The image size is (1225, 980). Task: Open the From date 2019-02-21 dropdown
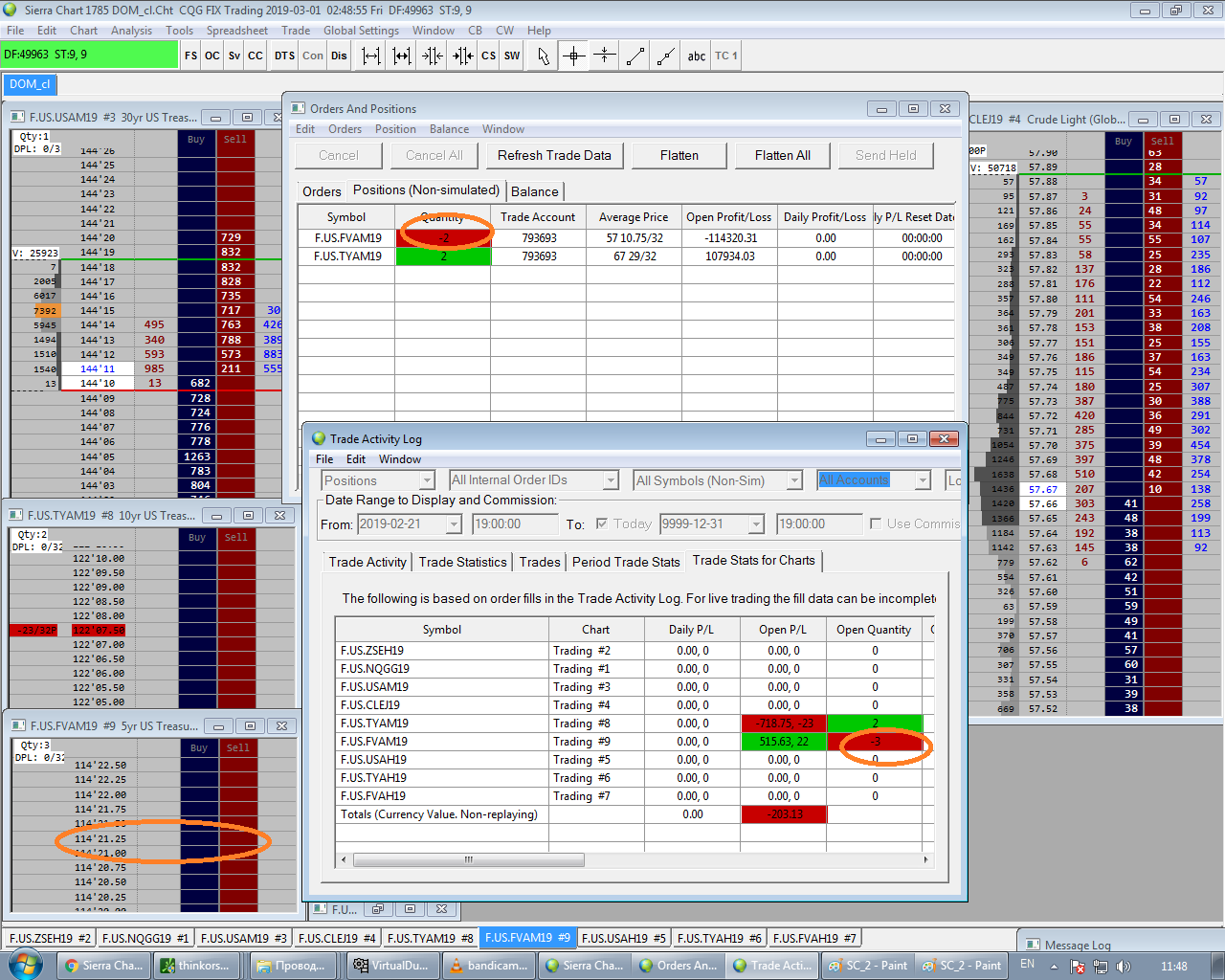(x=454, y=524)
